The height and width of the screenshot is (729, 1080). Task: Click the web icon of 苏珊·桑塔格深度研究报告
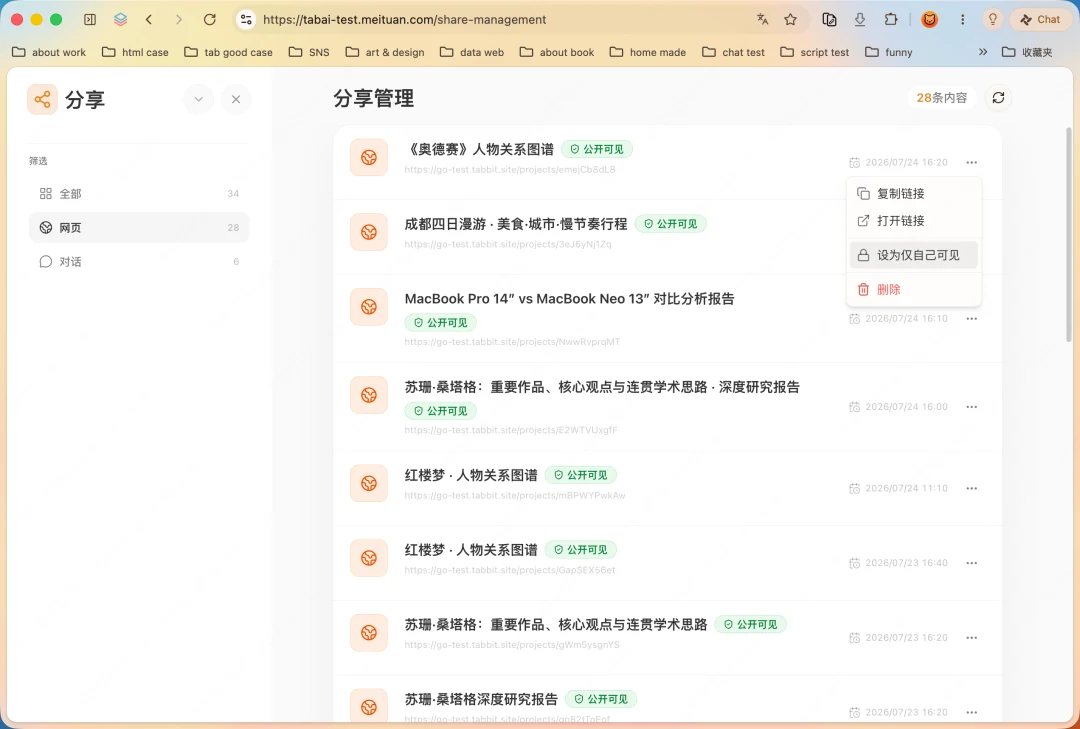pos(368,707)
